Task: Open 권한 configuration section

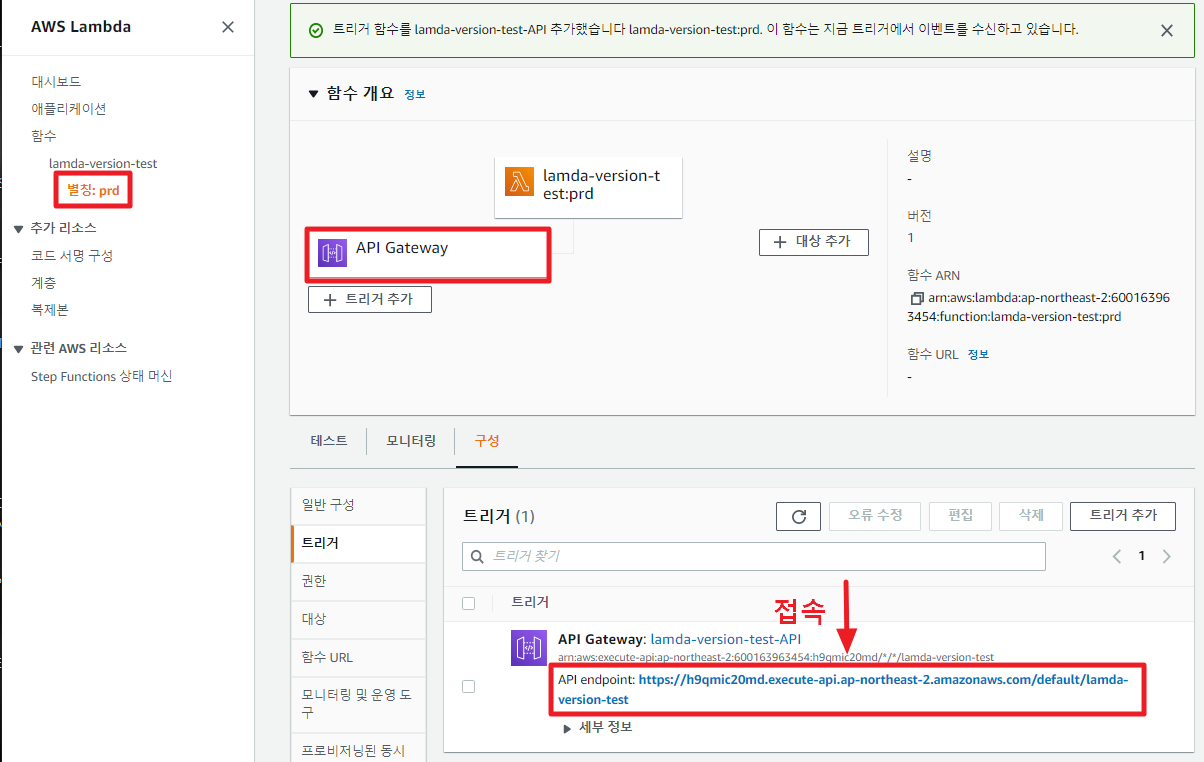Action: click(358, 581)
